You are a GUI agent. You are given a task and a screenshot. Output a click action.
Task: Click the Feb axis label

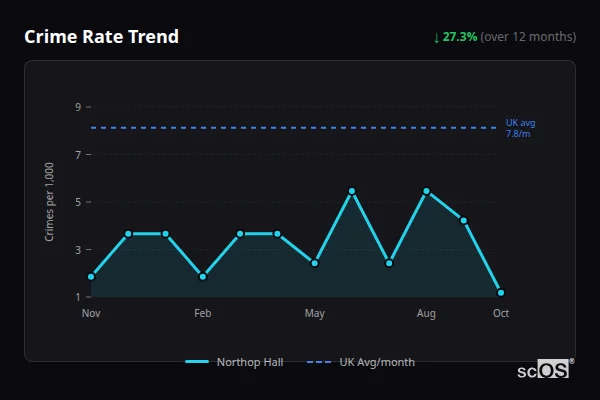203,313
